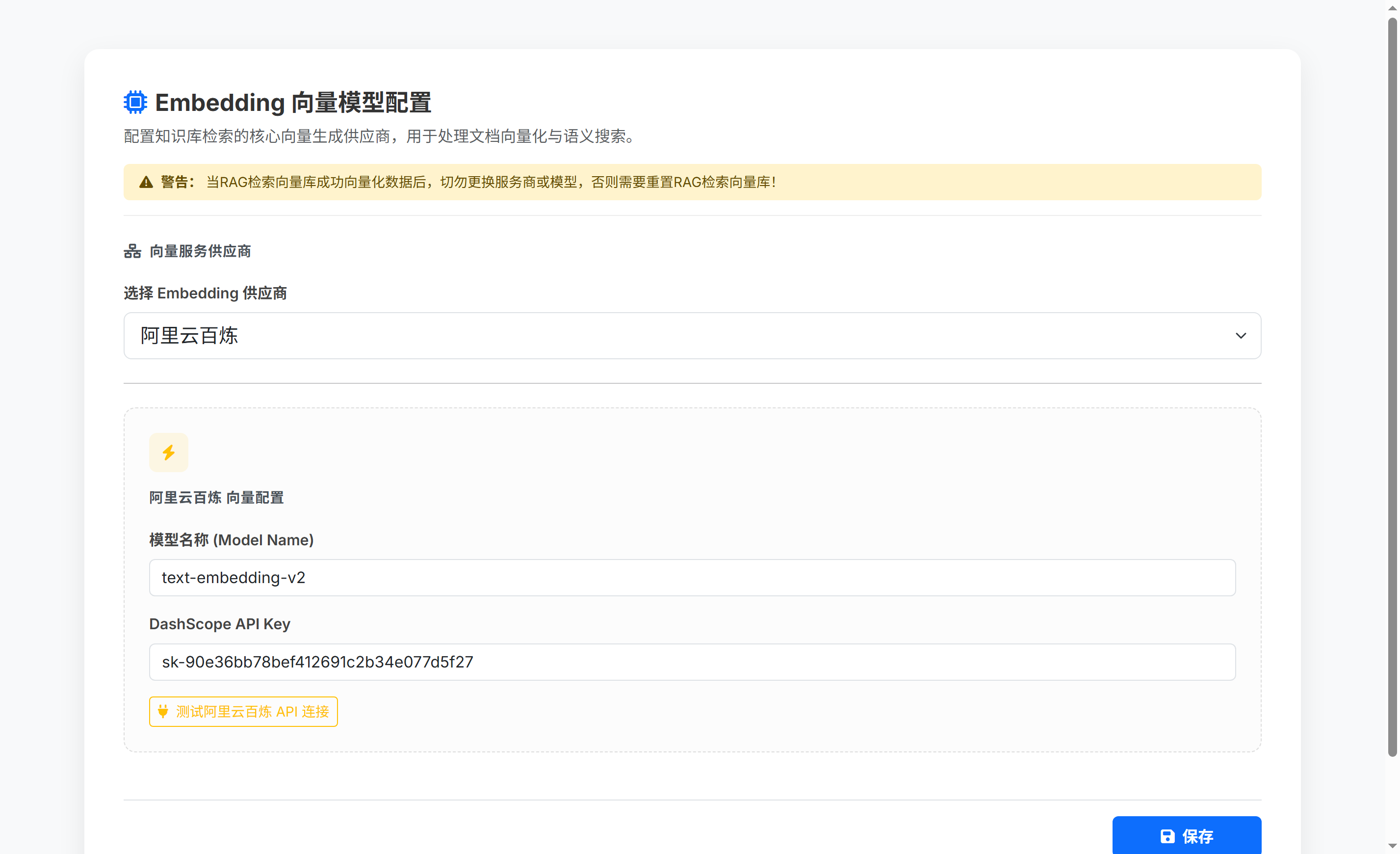Screen dimensions: 1400x854
Task: Click the 阿里云百炼 向量配置 card heading
Action: pyautogui.click(x=216, y=498)
